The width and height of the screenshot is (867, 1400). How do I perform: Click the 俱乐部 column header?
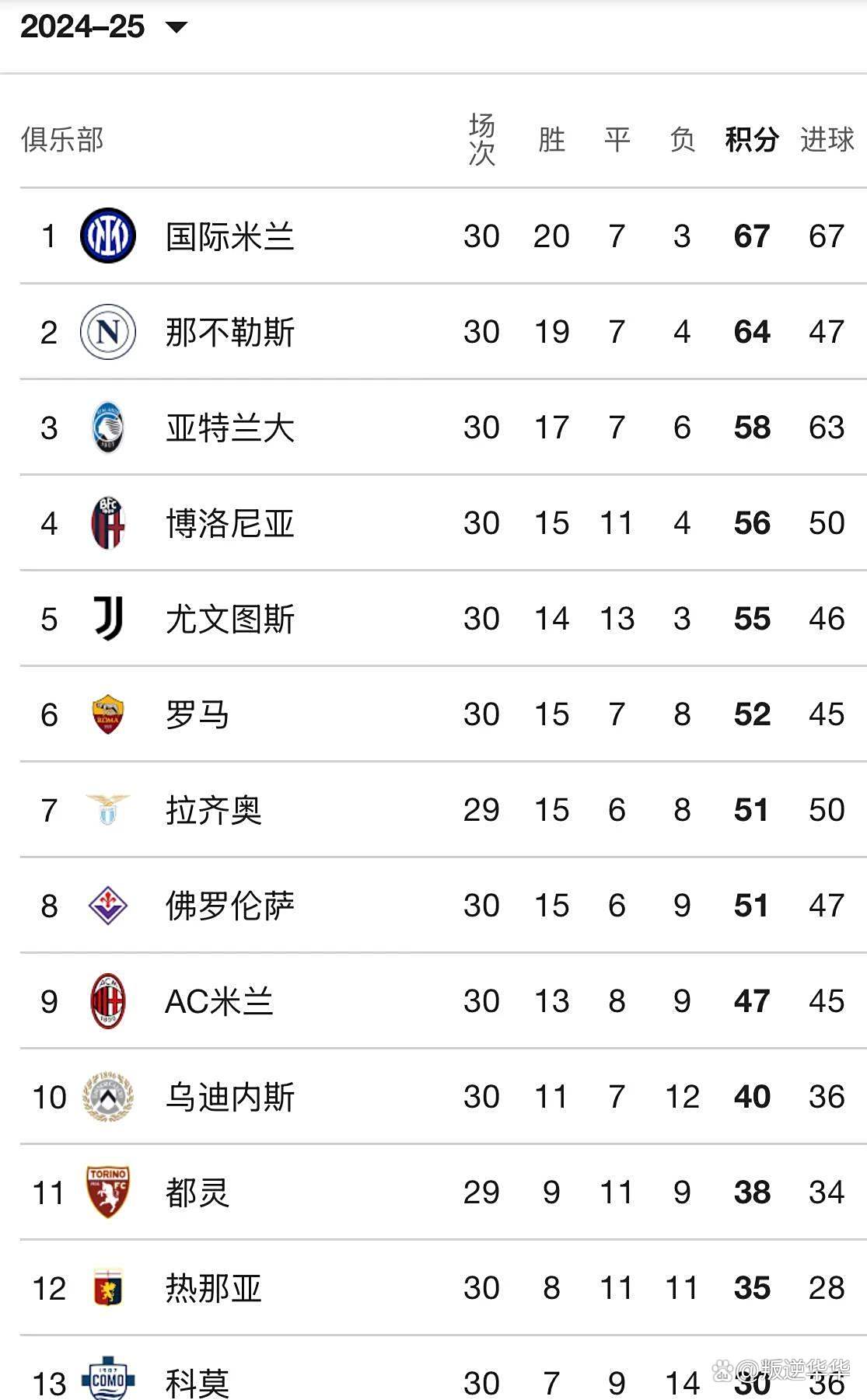point(62,140)
